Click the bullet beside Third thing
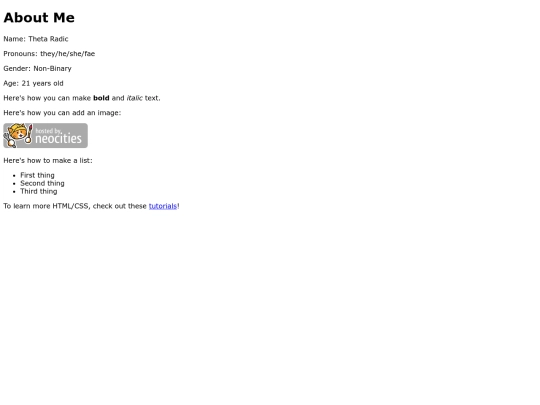The image size is (540, 405). 14,192
